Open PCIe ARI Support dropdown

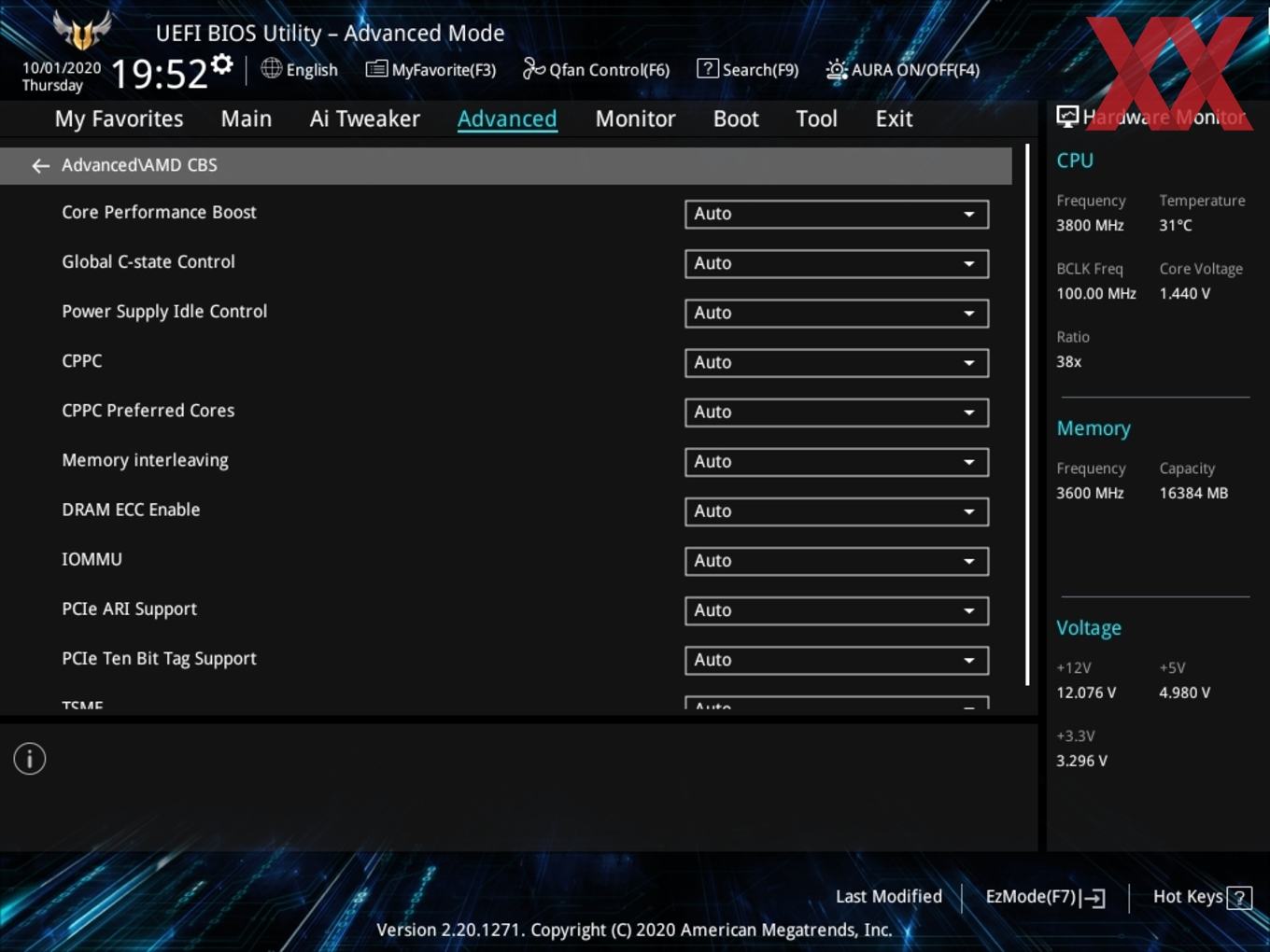point(837,609)
